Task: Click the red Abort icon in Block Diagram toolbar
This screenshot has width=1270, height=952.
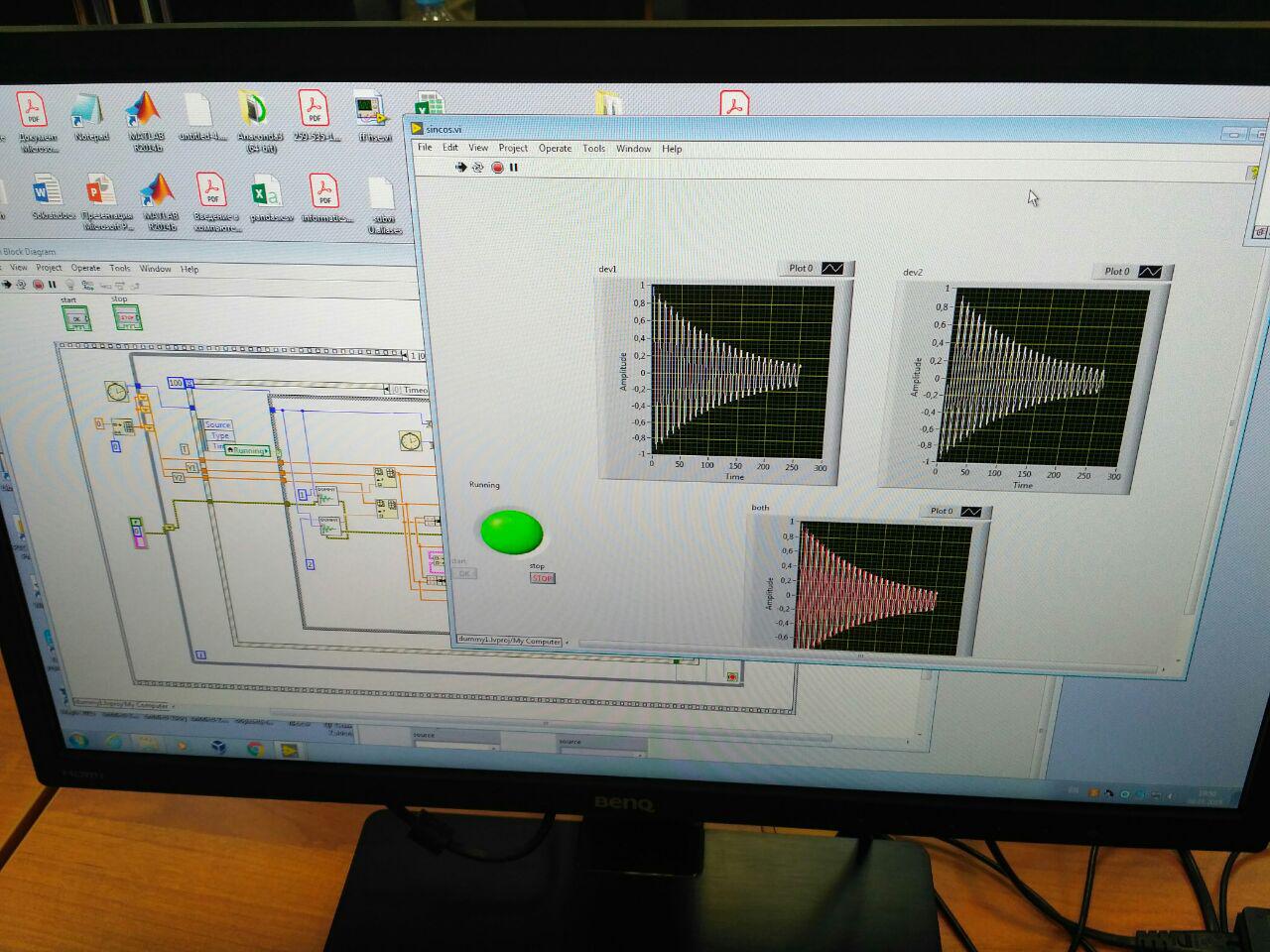Action: pos(38,285)
